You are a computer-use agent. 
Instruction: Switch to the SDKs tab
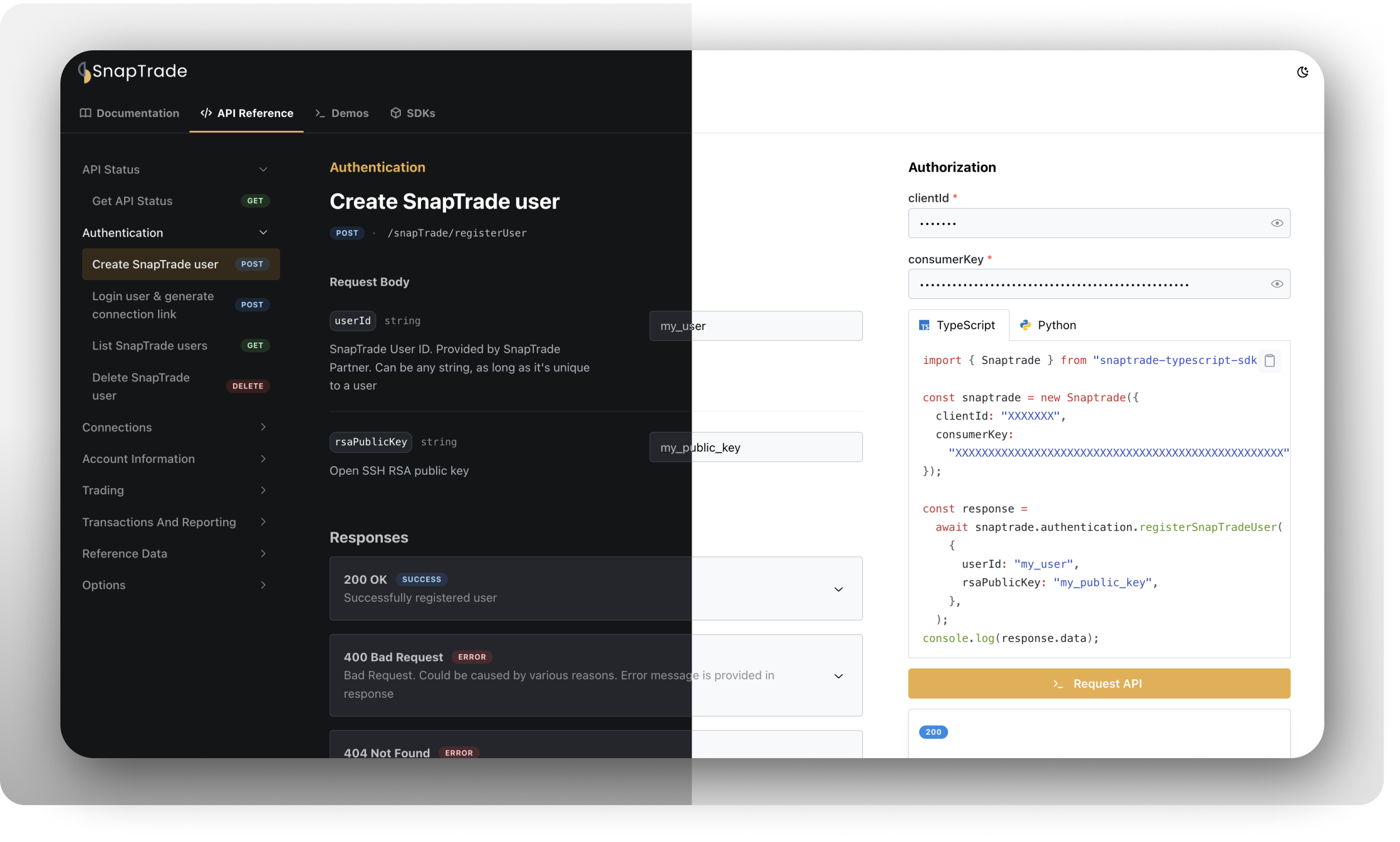tap(413, 113)
